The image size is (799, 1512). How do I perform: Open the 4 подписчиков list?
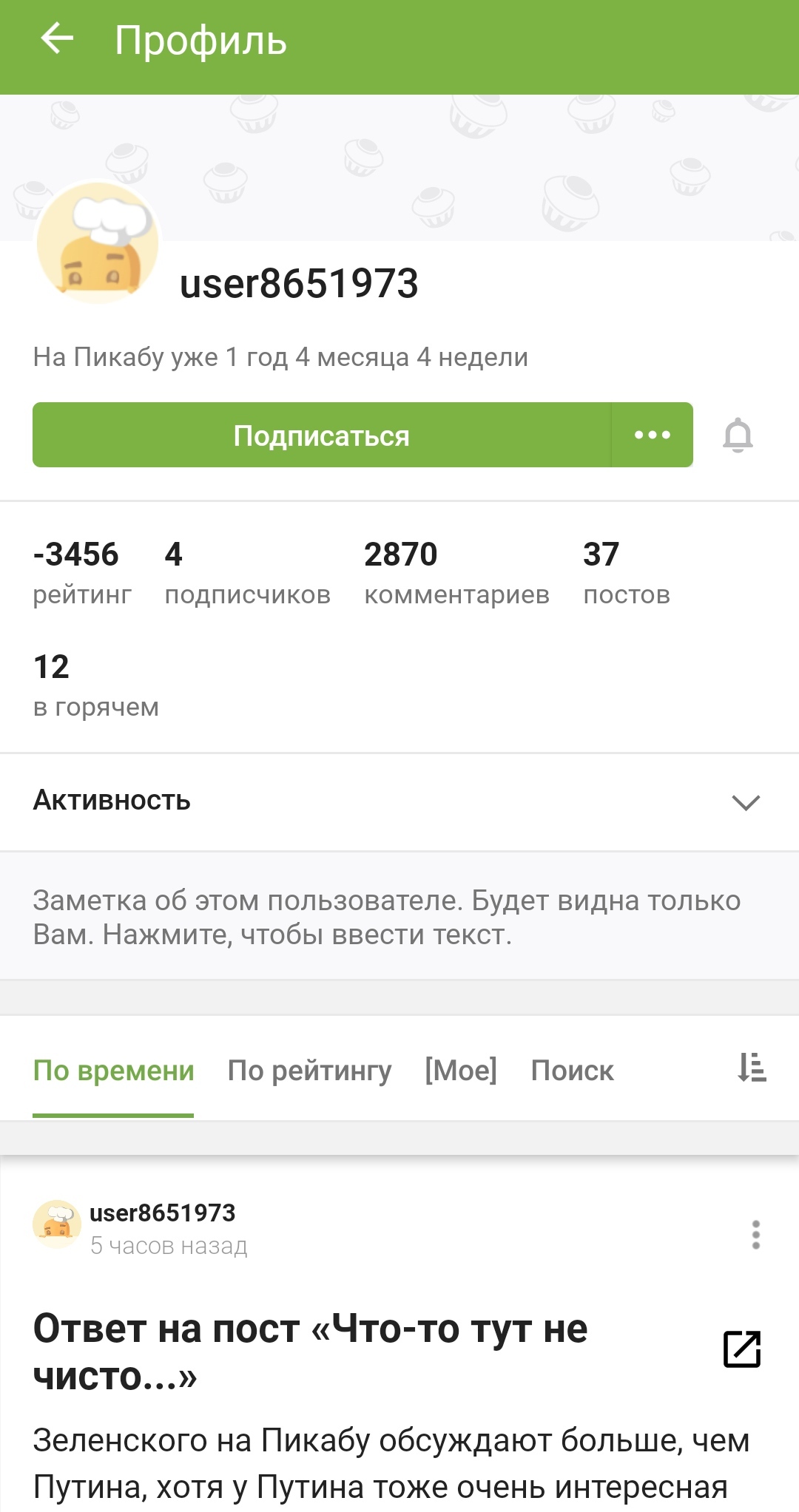click(x=247, y=573)
